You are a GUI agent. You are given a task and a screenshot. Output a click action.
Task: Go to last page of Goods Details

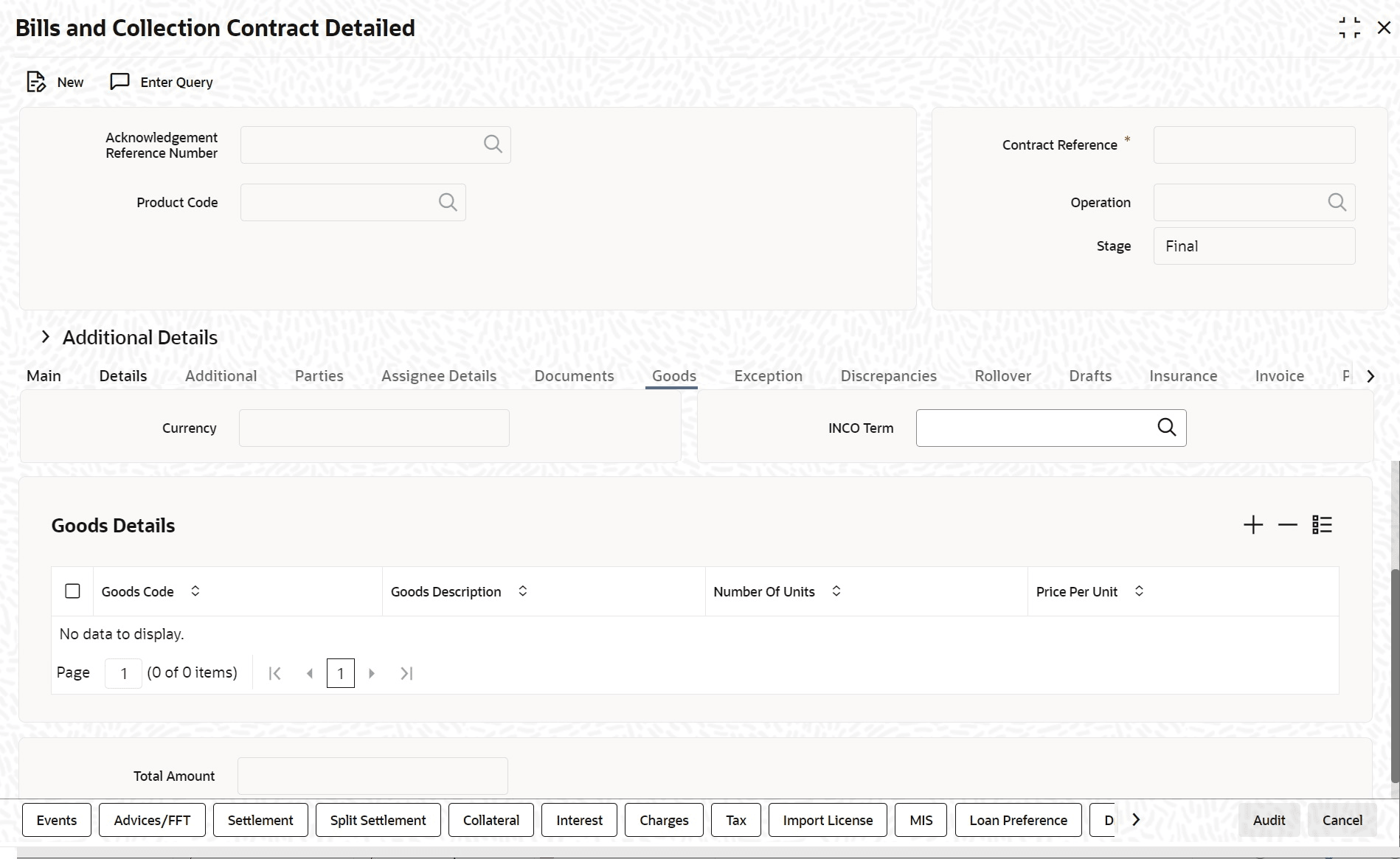pyautogui.click(x=406, y=673)
